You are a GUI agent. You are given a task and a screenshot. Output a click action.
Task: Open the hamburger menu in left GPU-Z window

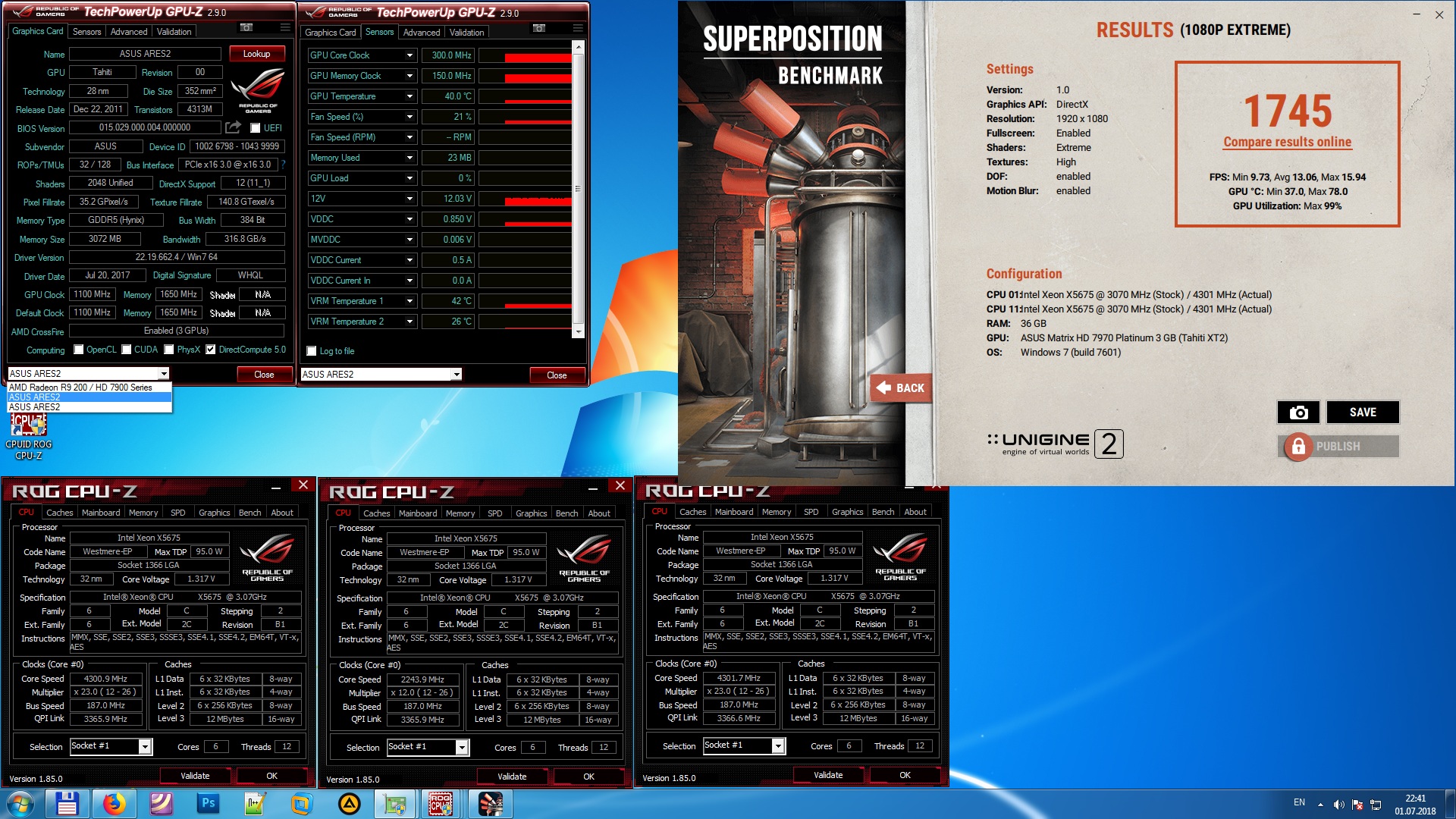285,28
